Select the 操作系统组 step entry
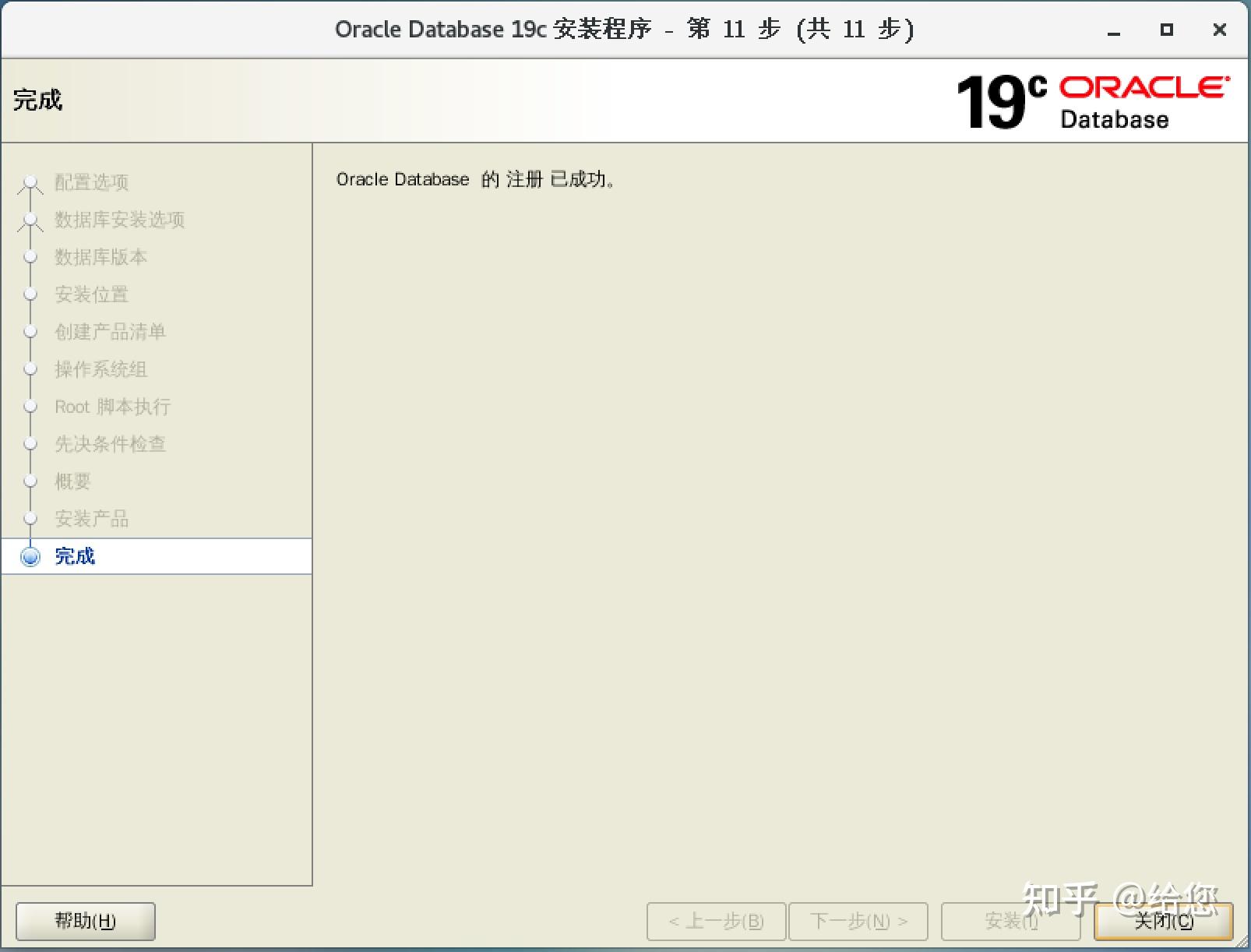 [x=100, y=369]
